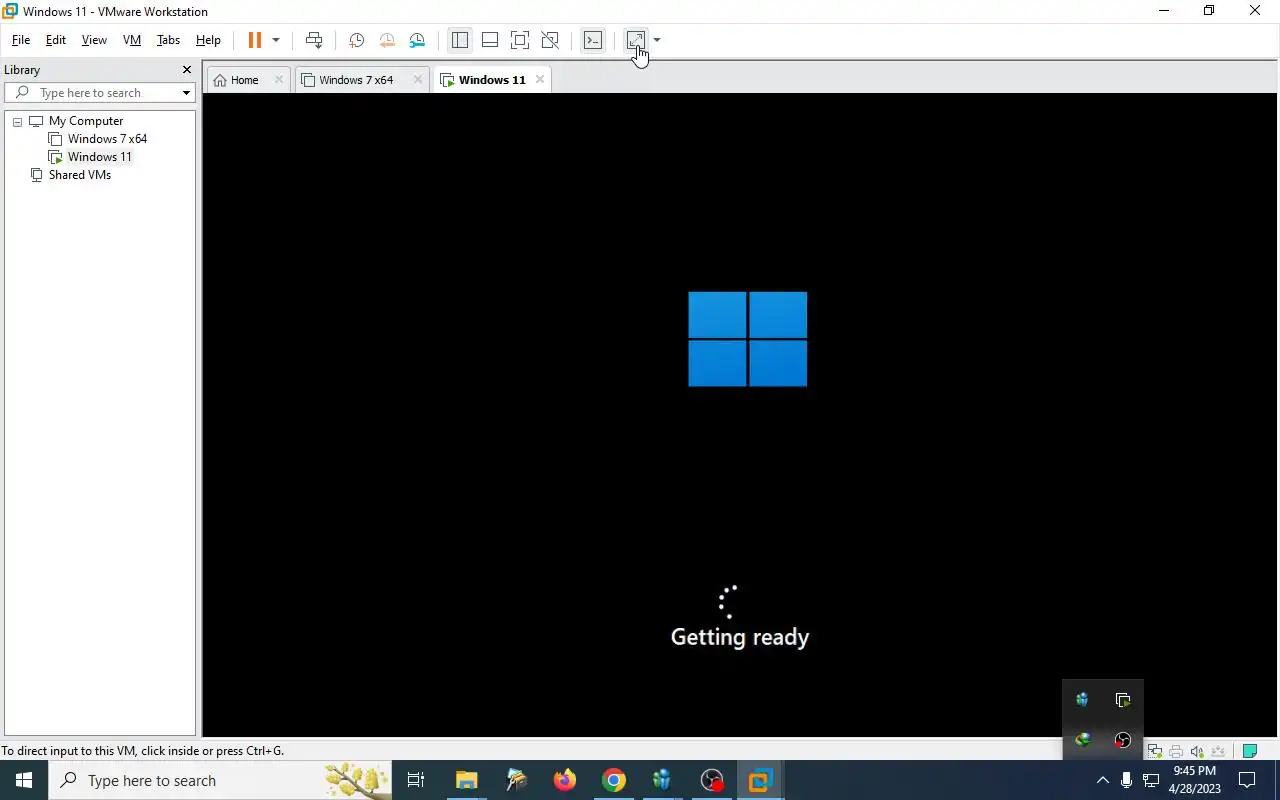Screen dimensions: 1280x800
Task: Click the VMware tray icon in overflow
Action: 1123,700
